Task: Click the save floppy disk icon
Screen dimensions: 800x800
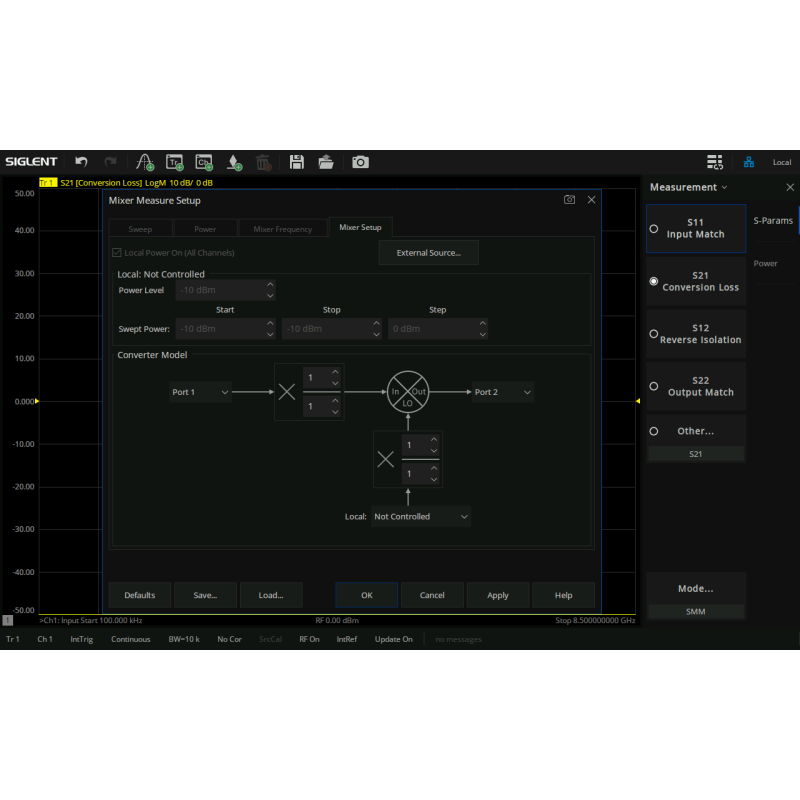Action: pos(297,162)
